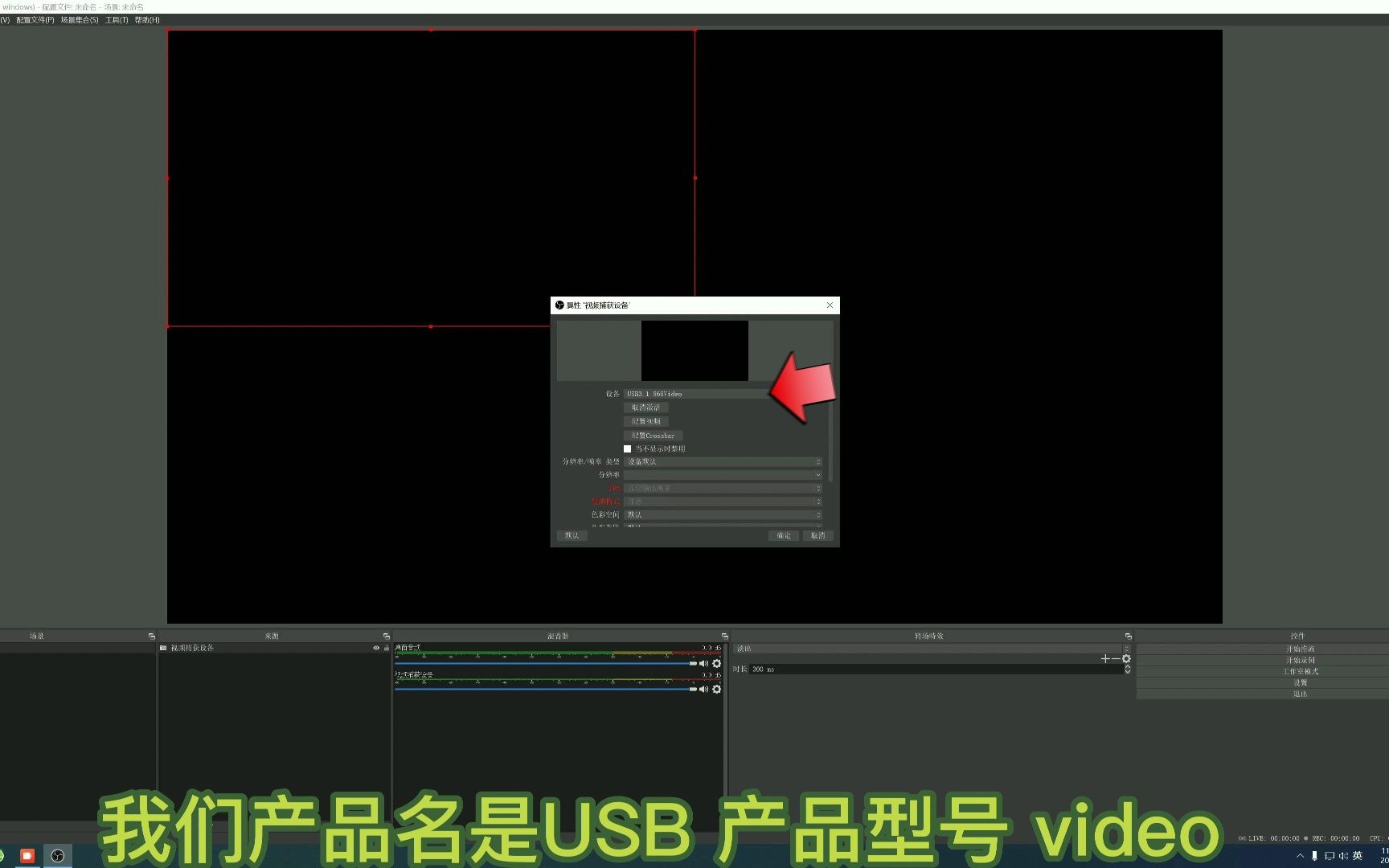Image resolution: width=1389 pixels, height=868 pixels.
Task: Open the transition properties gear icon
Action: coord(1126,658)
